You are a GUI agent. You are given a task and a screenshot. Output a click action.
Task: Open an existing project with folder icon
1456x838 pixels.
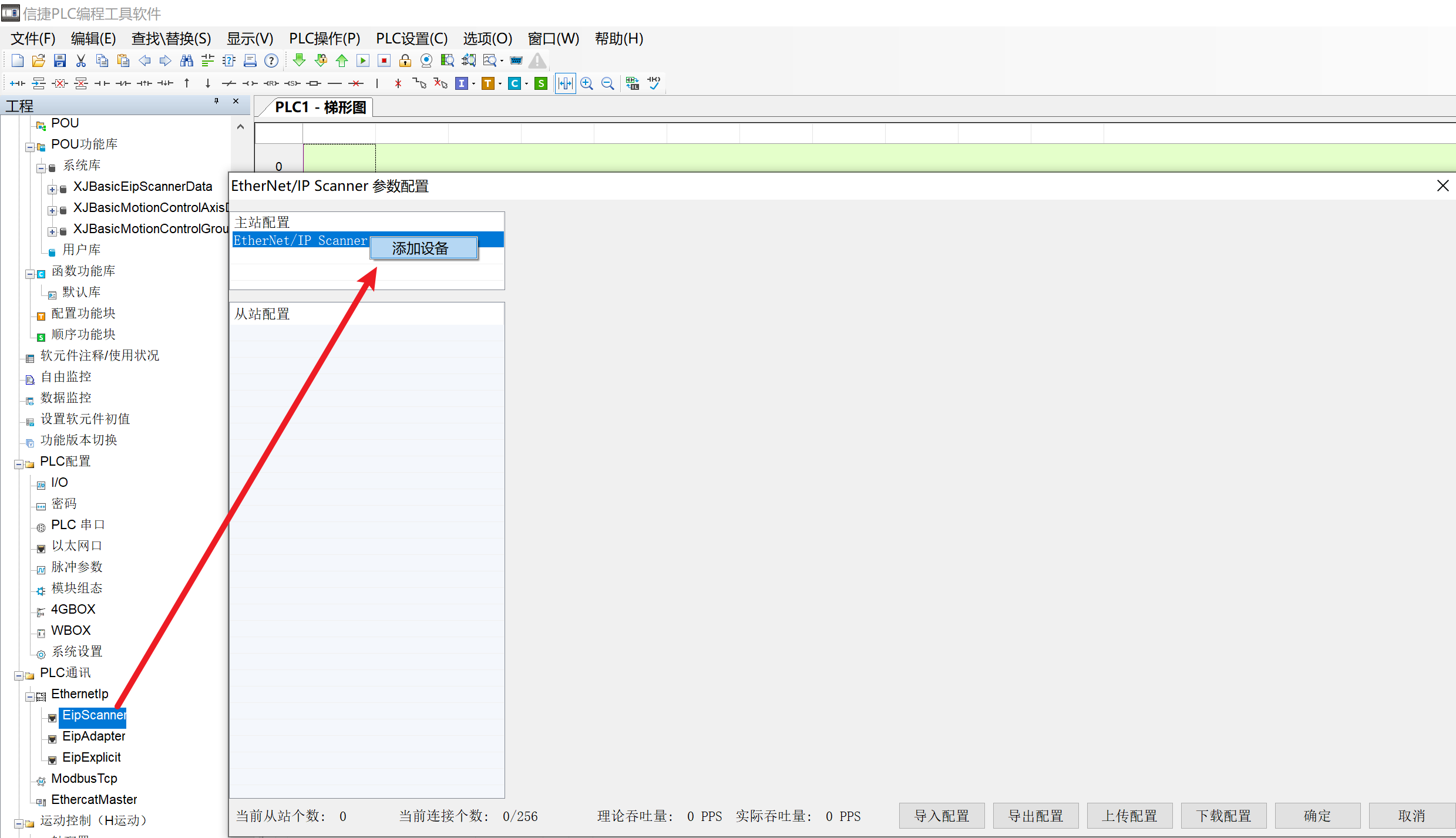click(x=39, y=60)
